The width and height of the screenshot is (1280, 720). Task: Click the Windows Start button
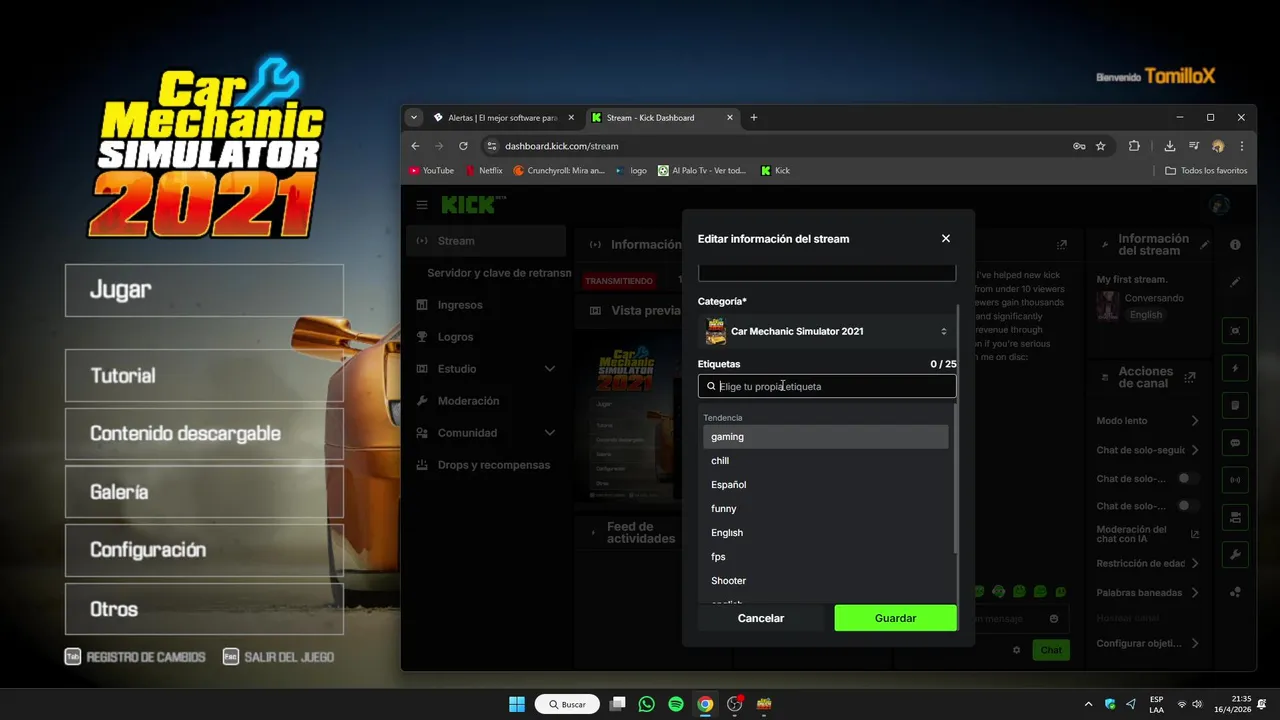coord(517,704)
